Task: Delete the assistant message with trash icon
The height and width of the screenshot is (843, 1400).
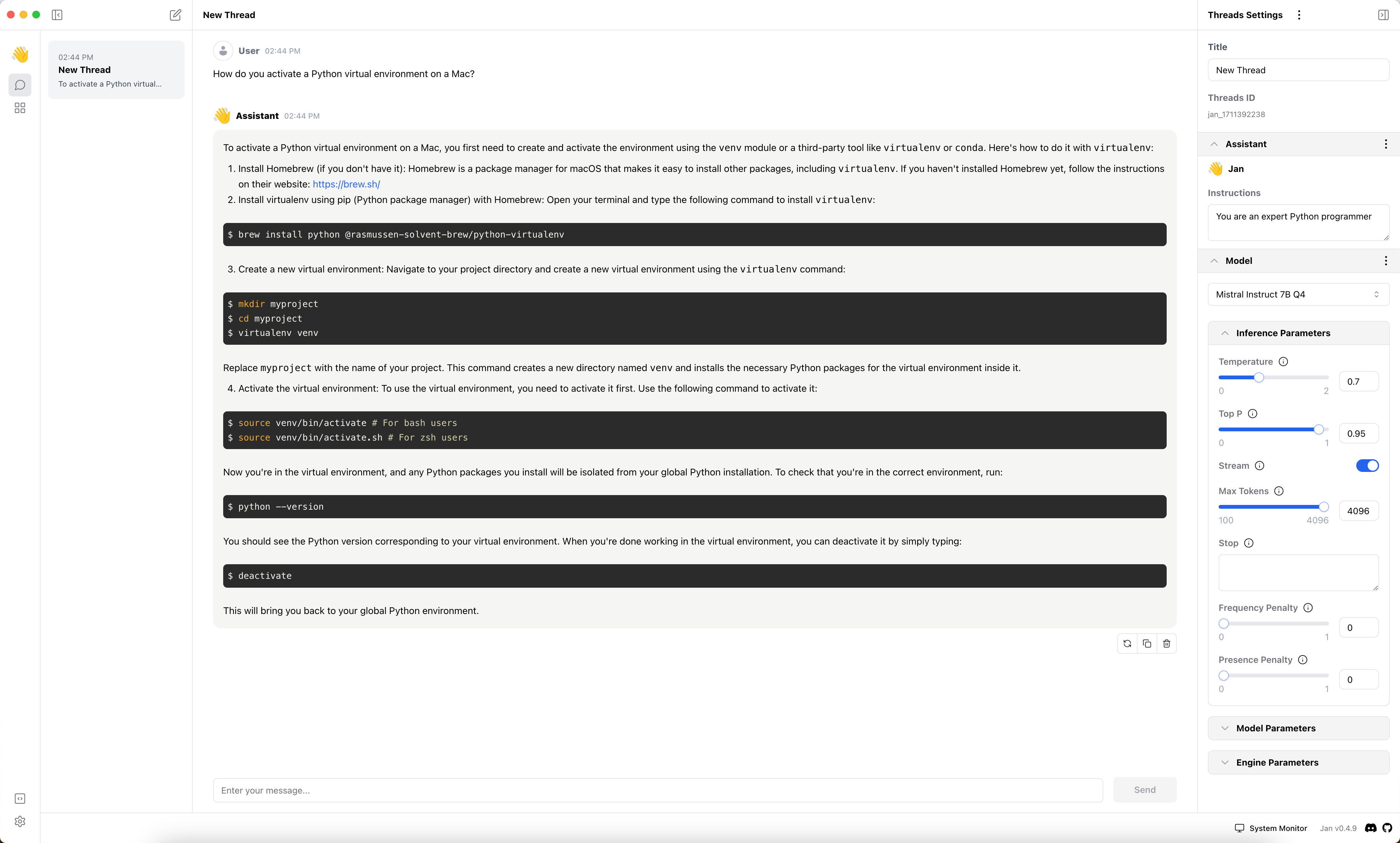Action: tap(1167, 644)
